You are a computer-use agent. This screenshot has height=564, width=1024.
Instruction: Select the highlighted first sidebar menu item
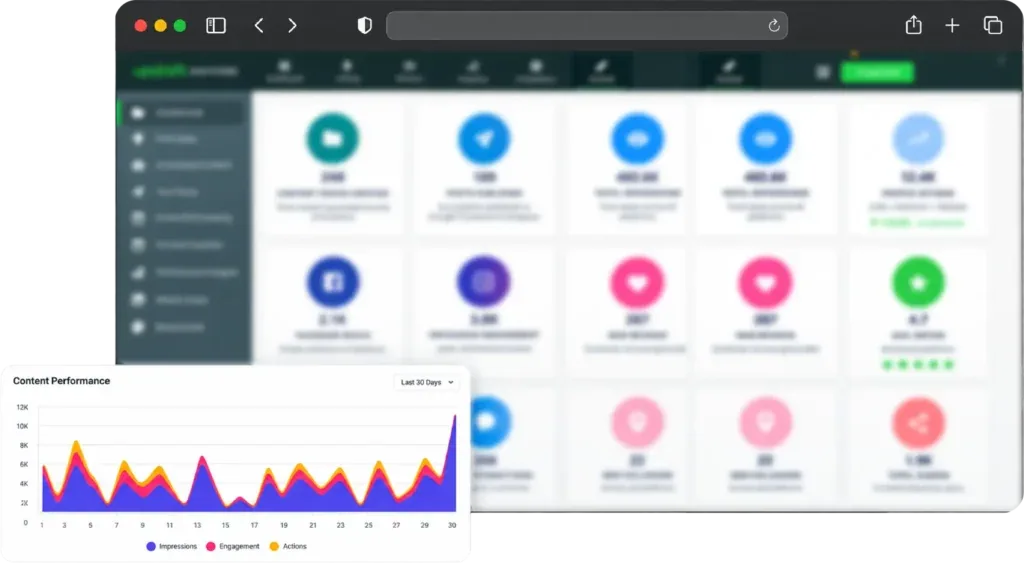(184, 112)
